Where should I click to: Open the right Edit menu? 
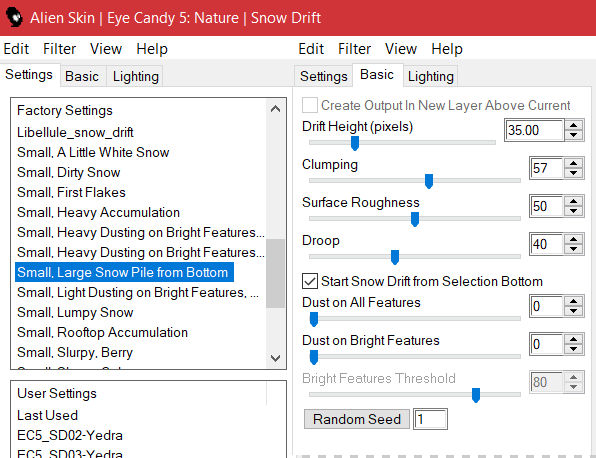[311, 49]
